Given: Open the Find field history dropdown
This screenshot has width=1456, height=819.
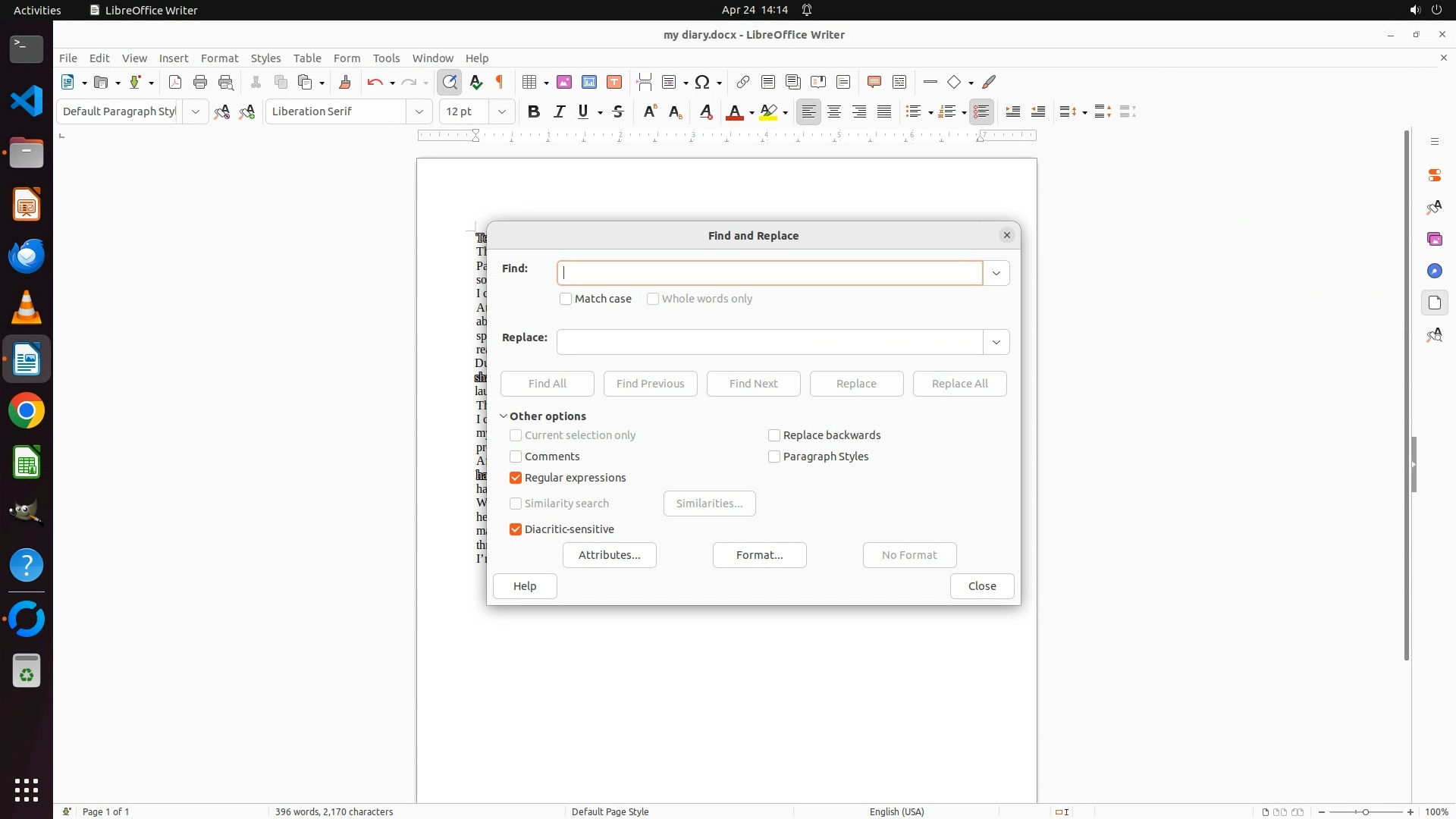Looking at the screenshot, I should click(996, 273).
